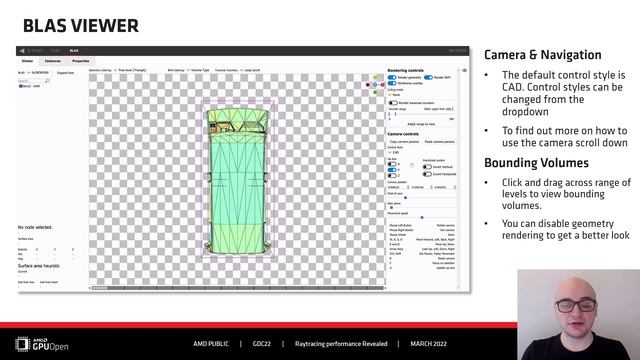
Task: Click 'No node selected.' text
Action: [x=35, y=227]
